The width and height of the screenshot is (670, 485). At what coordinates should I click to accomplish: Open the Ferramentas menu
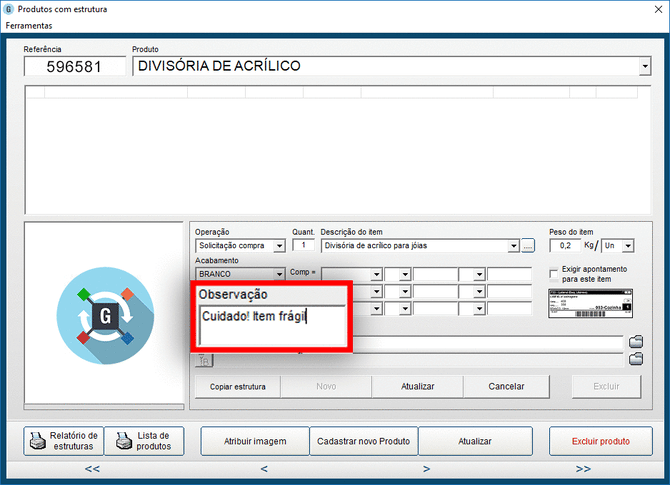(29, 26)
